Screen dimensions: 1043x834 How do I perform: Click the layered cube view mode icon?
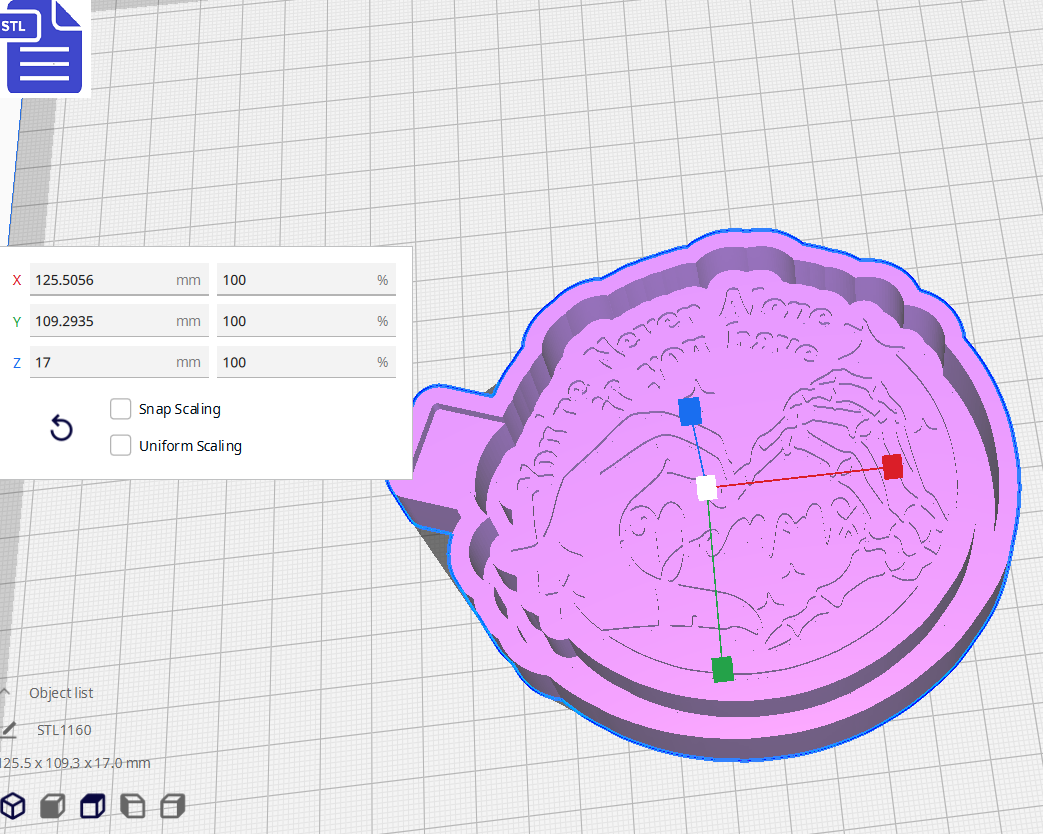point(172,805)
